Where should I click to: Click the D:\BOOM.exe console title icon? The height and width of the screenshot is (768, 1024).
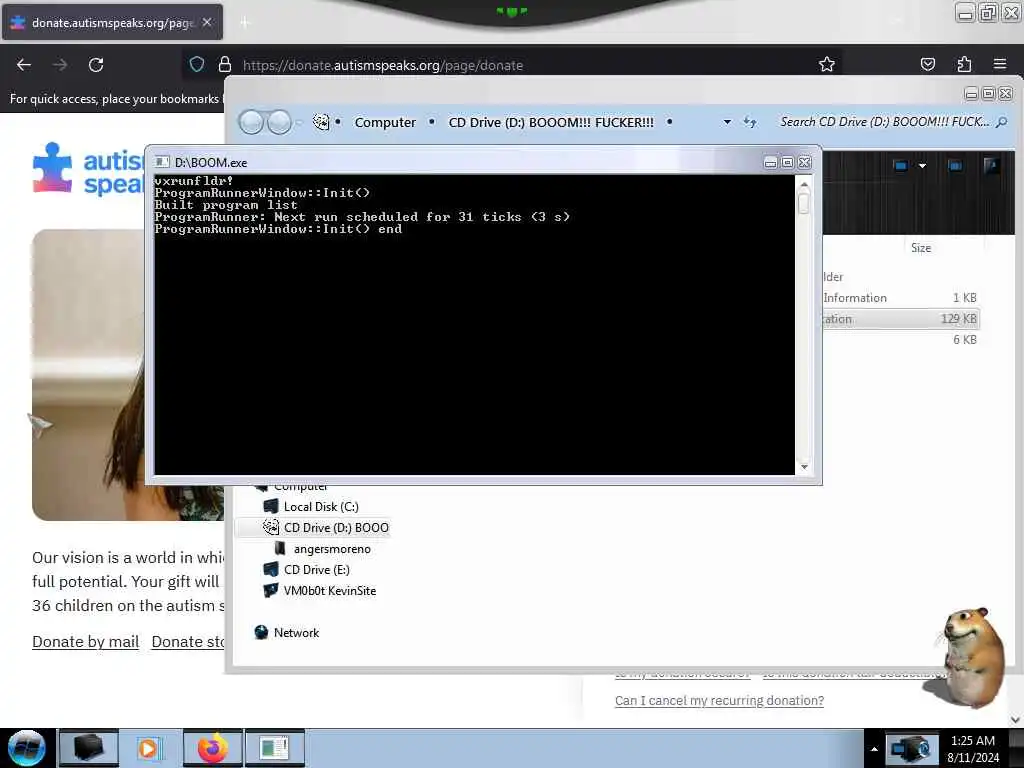click(162, 162)
